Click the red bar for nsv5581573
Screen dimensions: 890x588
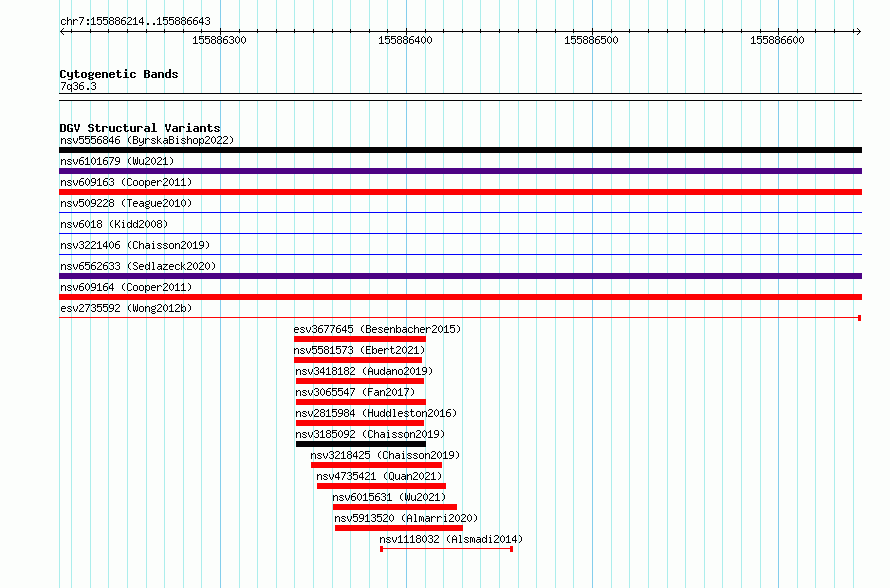click(358, 360)
